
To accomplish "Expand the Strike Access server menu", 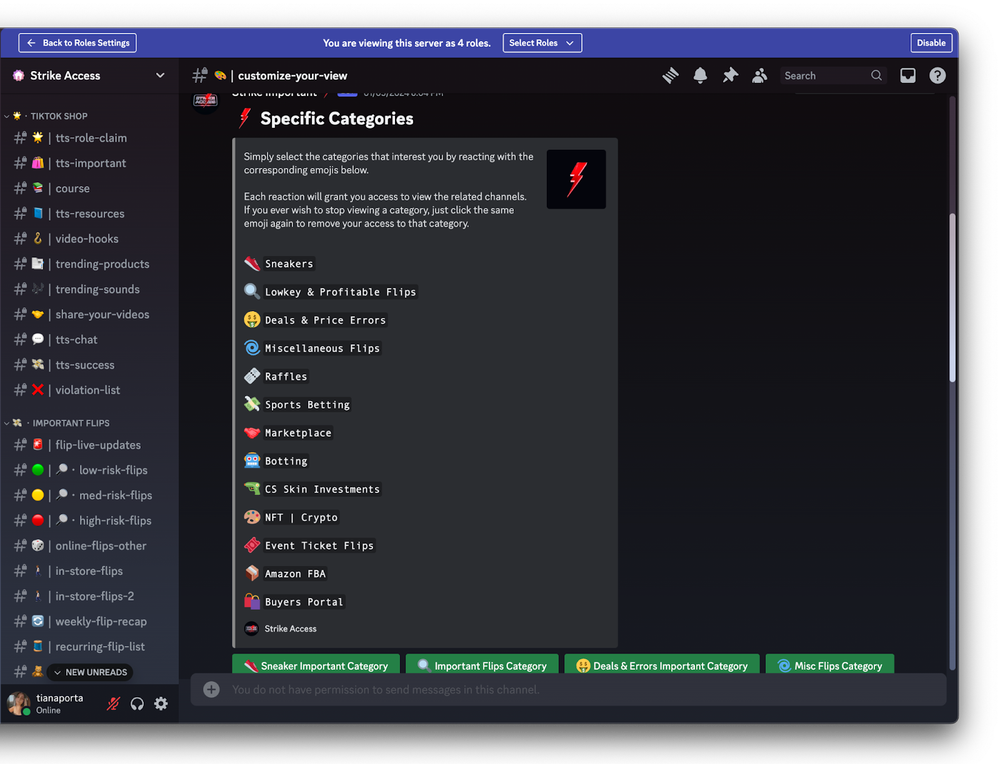I will [160, 76].
